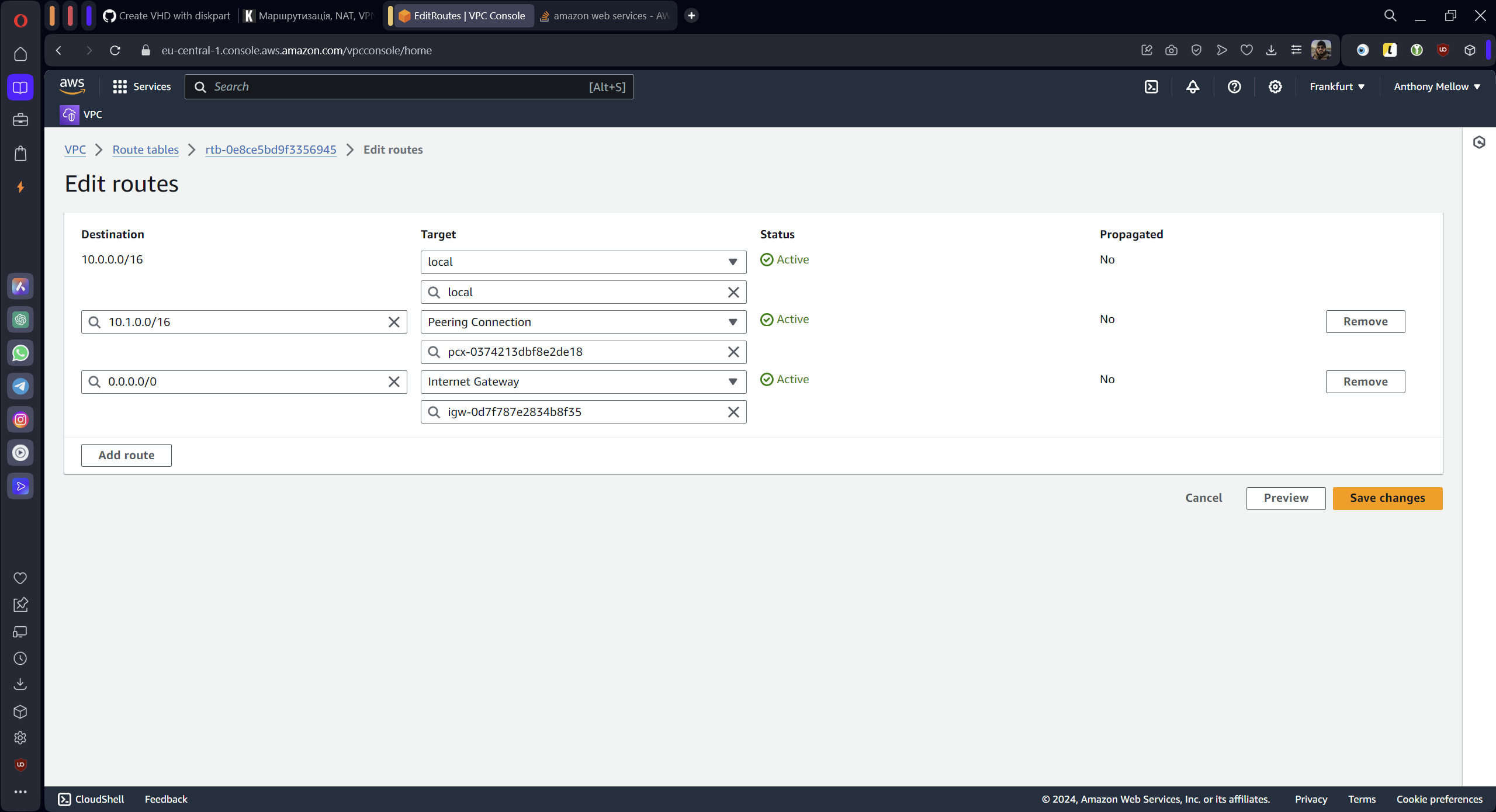The height and width of the screenshot is (812, 1496).
Task: Switch to Create VHD with diskpart tab
Action: (x=168, y=16)
